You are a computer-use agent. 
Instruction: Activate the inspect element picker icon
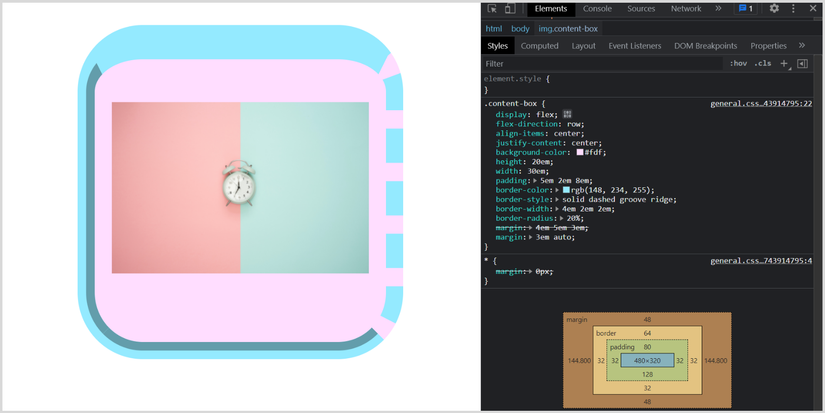click(492, 8)
